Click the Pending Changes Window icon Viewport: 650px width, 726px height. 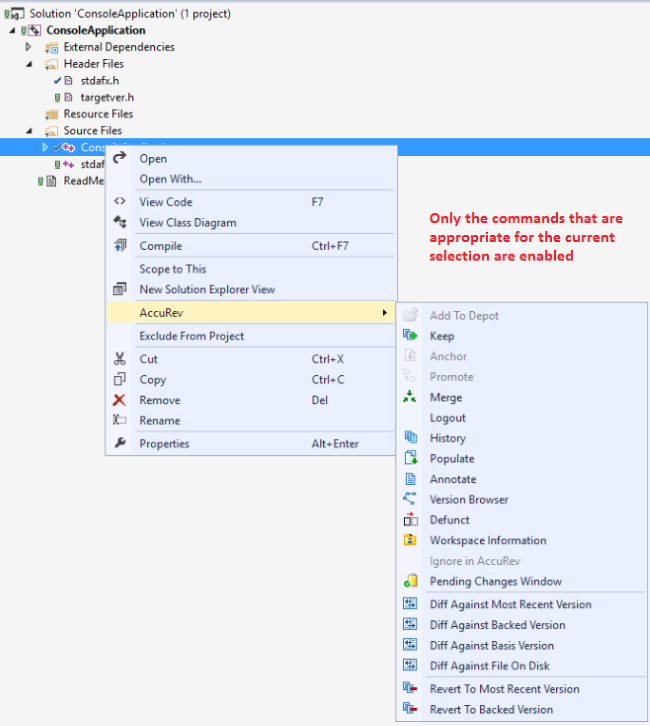410,581
